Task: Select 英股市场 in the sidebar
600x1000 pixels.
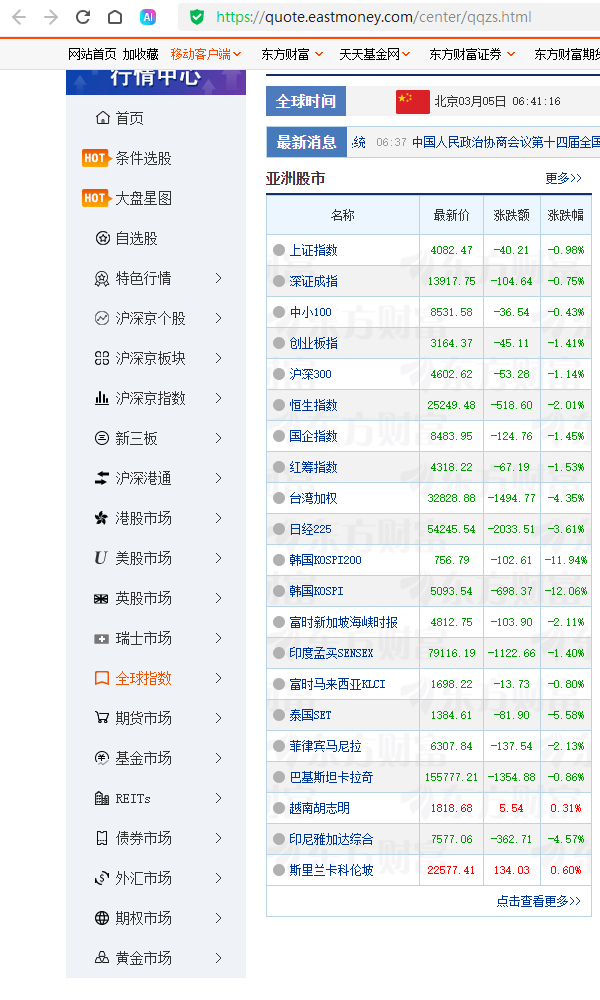Action: click(x=143, y=598)
